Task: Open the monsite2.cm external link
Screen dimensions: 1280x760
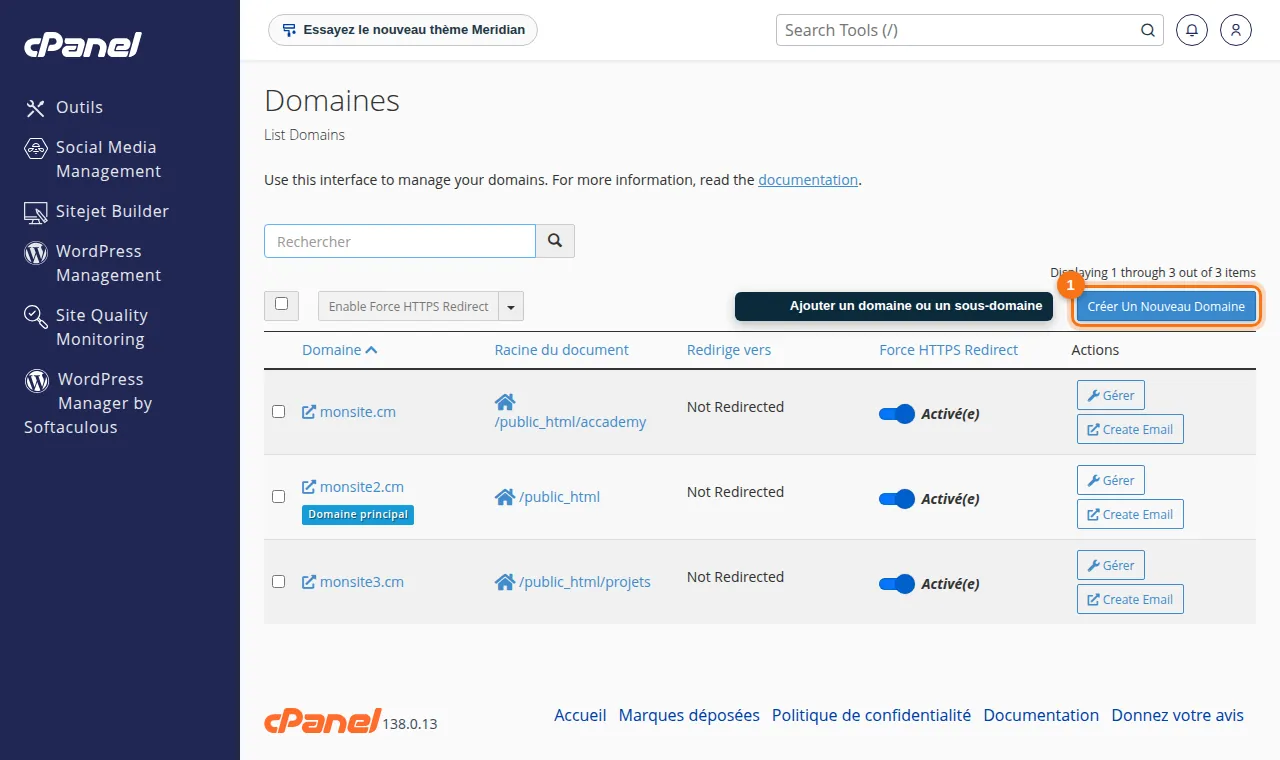Action: [x=353, y=487]
